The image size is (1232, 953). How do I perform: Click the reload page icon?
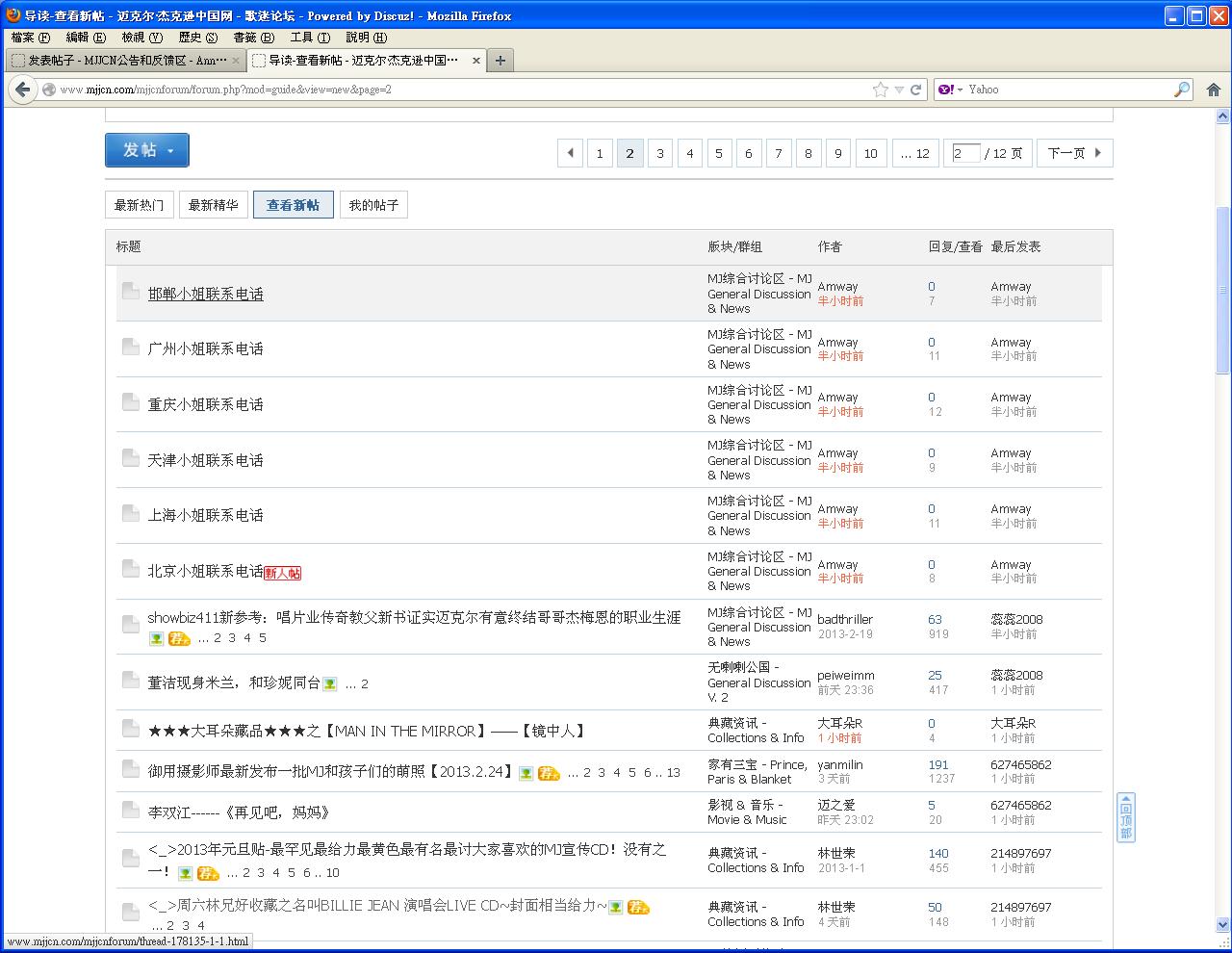(915, 90)
